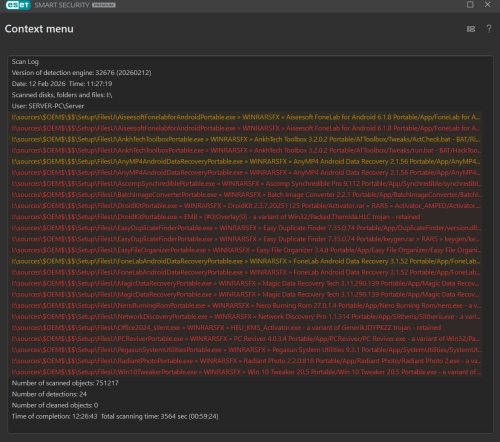Select the RadiantPhotoPortable.exe row
Viewport: 500px width, 442px height.
click(x=246, y=361)
